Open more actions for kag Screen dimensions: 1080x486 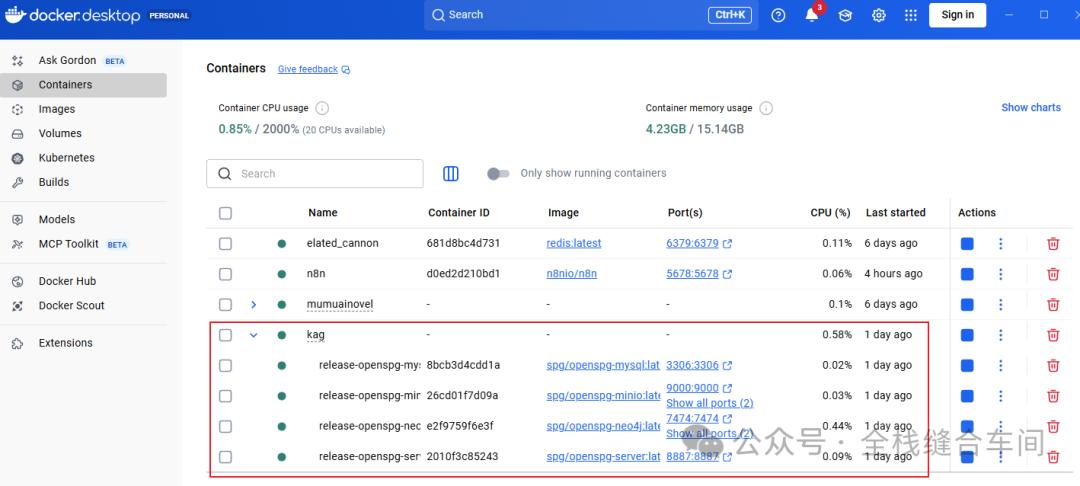coord(1001,335)
